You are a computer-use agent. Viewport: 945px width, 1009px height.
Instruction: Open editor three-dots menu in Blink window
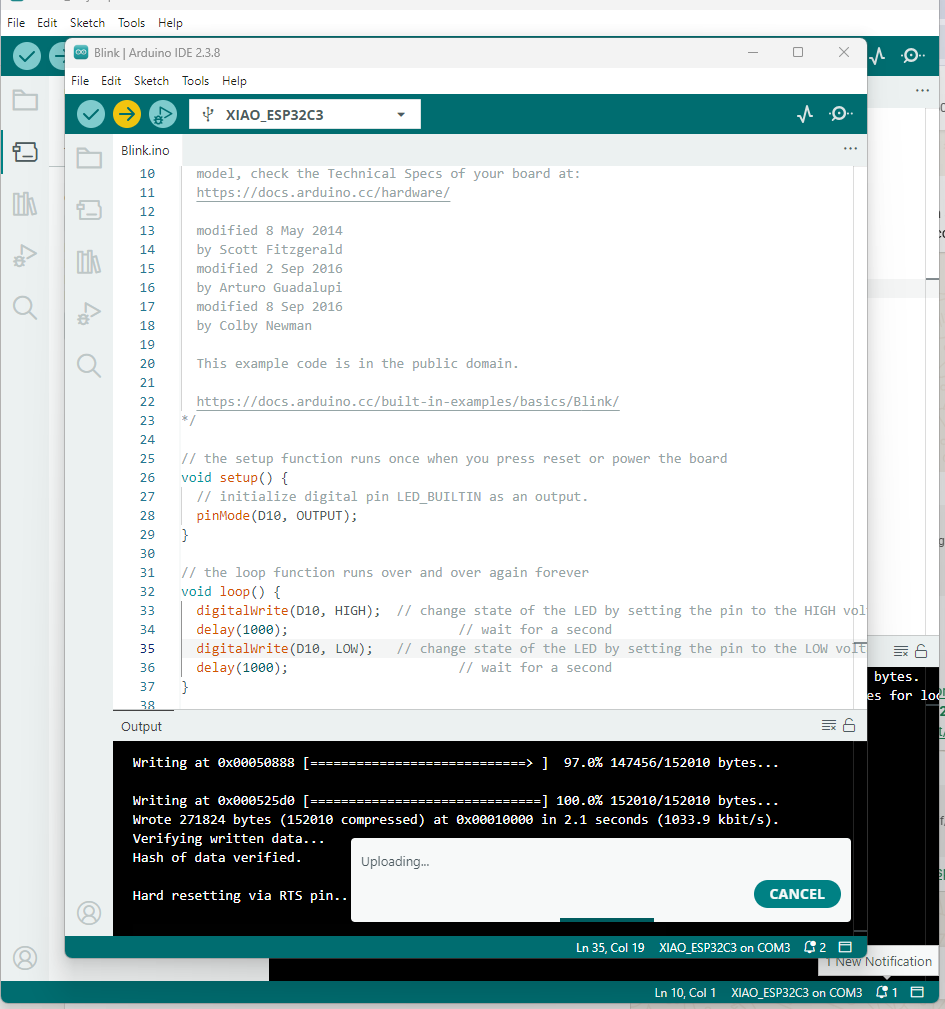[x=850, y=149]
